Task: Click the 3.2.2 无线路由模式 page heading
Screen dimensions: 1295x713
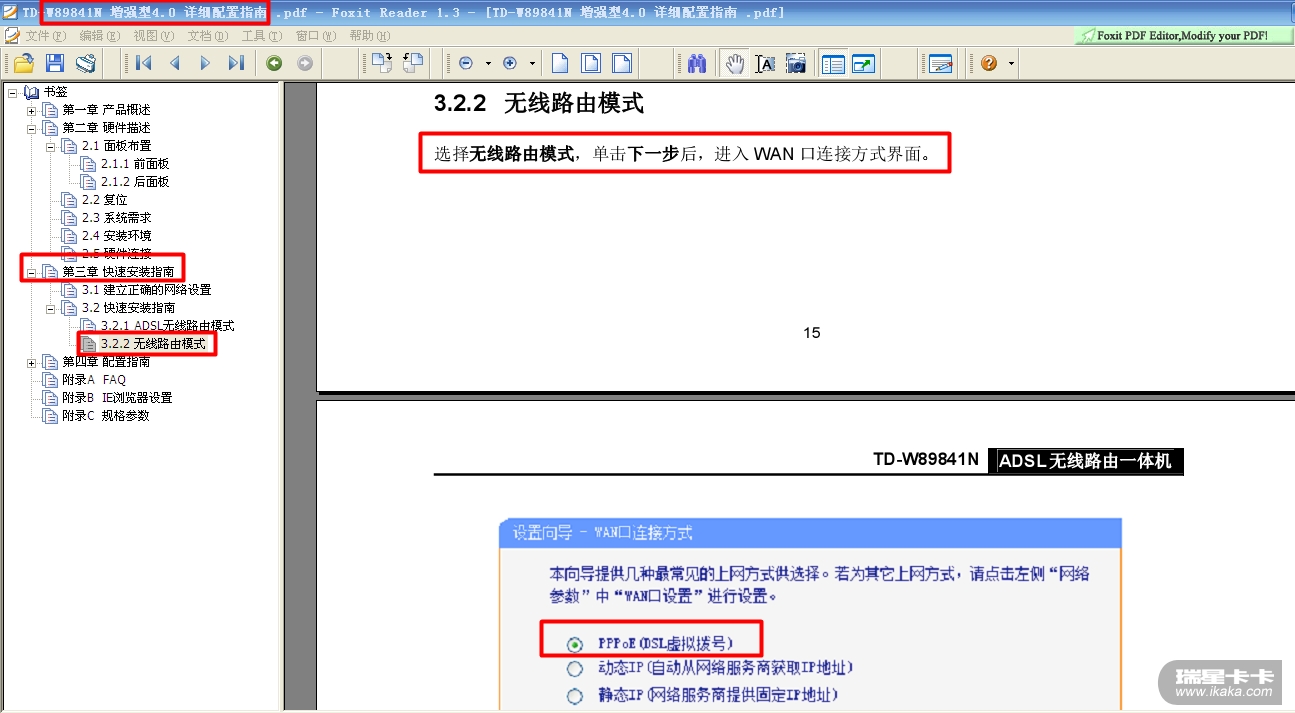Action: [x=539, y=103]
